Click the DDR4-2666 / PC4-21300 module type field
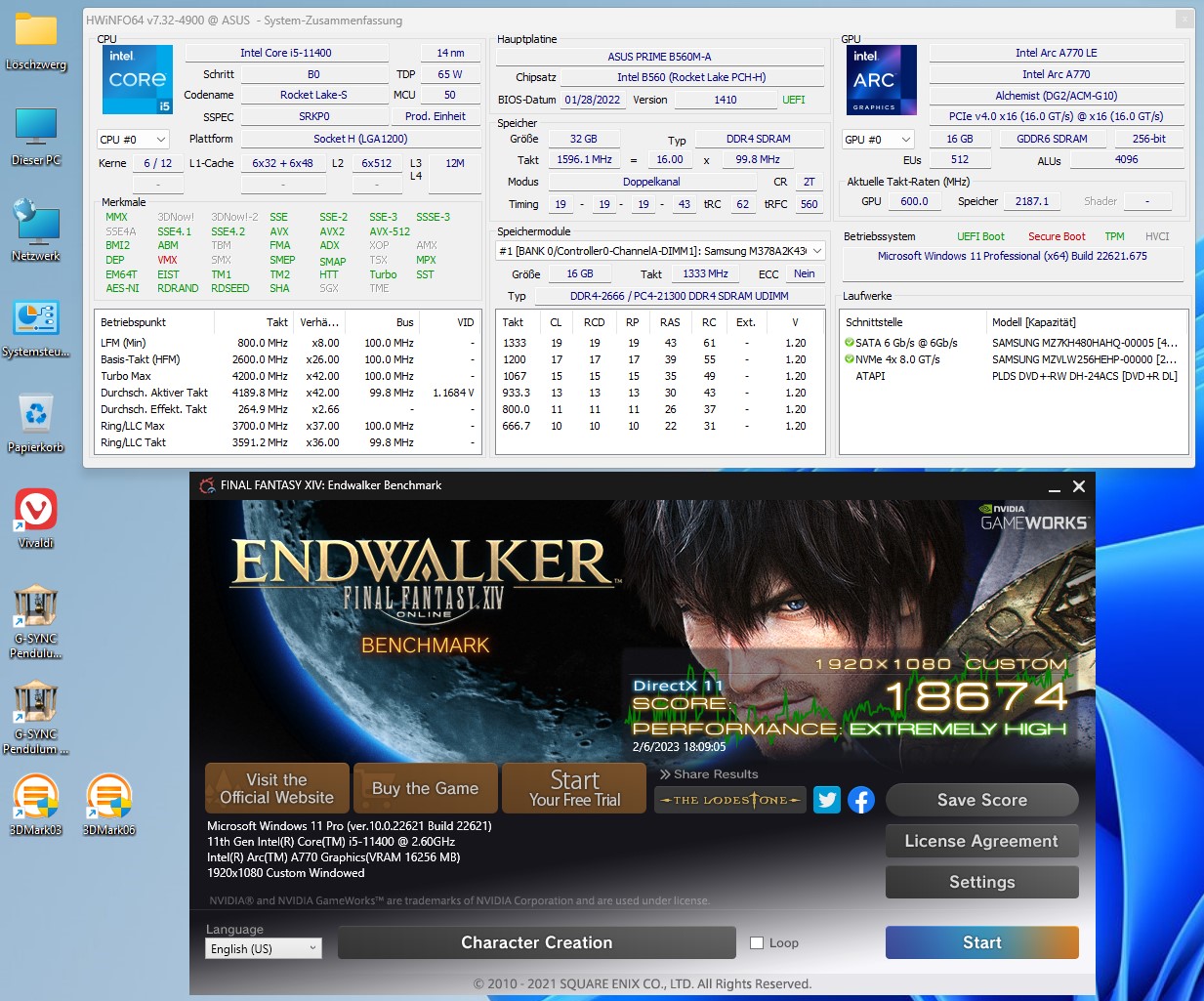This screenshot has width=1204, height=1001. 679,296
